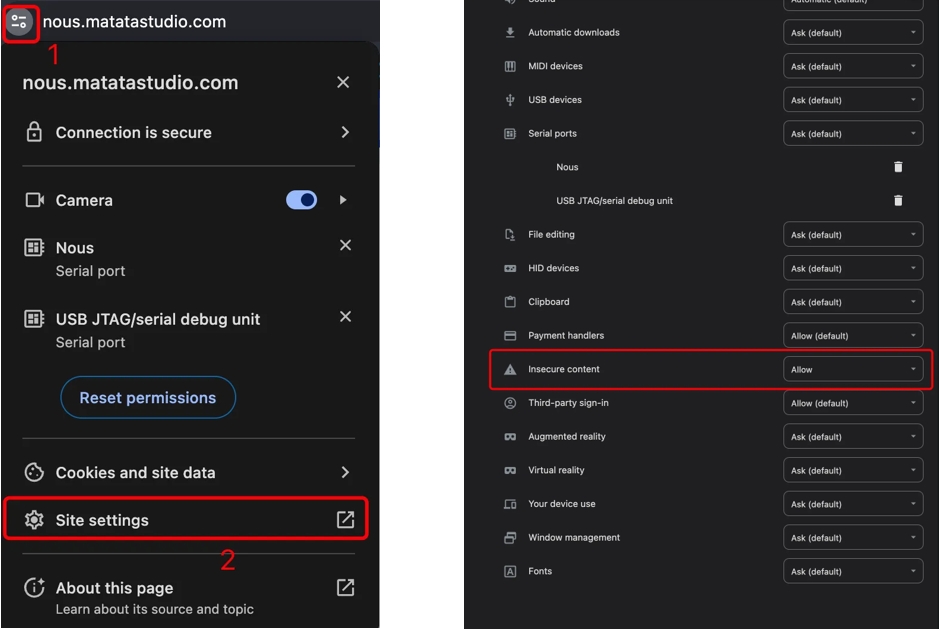Open File editing permission dropdown
939x629 pixels.
(x=853, y=234)
